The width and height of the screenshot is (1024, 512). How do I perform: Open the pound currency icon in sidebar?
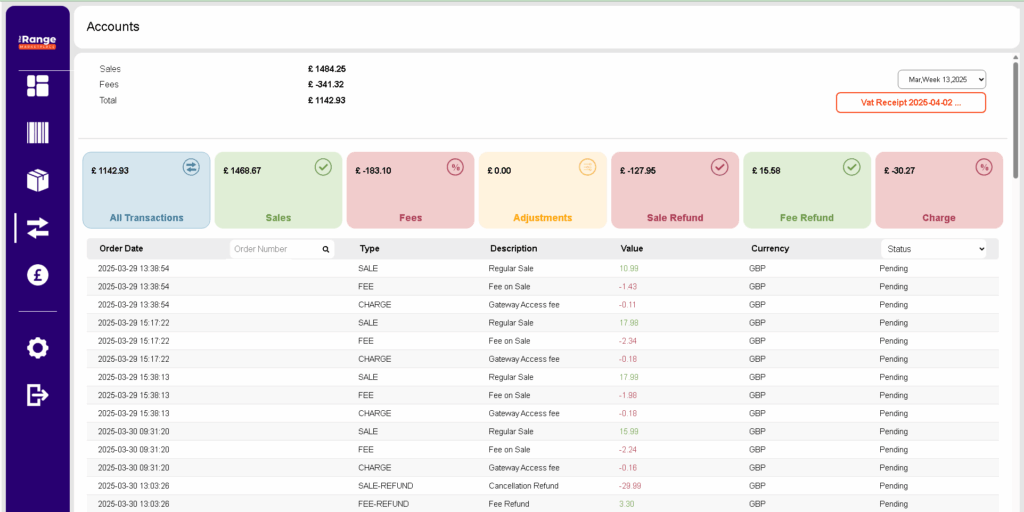click(x=37, y=275)
